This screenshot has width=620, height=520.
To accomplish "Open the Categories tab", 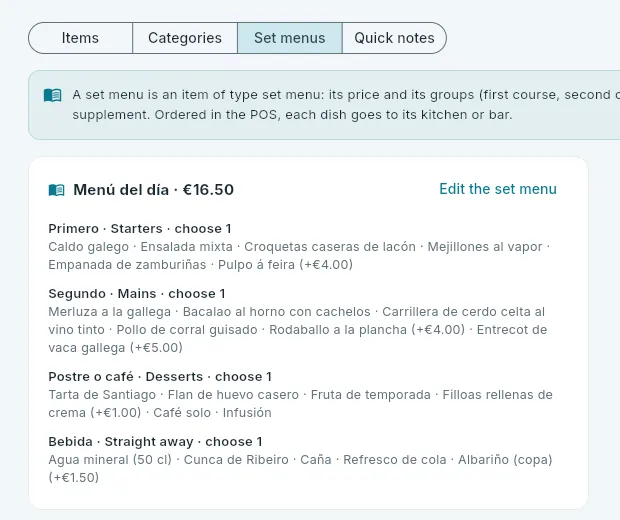I will [185, 38].
